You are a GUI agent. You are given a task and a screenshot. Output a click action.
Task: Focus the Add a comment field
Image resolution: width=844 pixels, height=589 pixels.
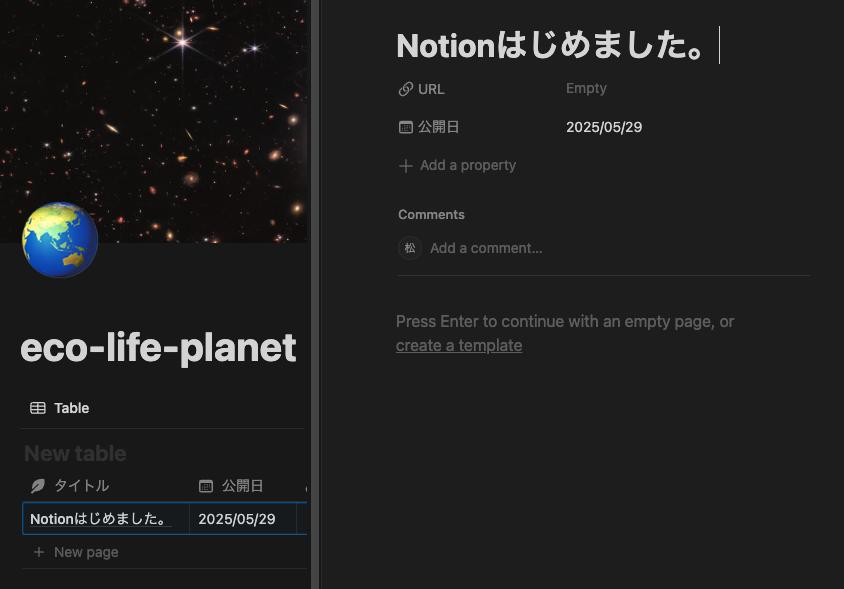(x=486, y=248)
